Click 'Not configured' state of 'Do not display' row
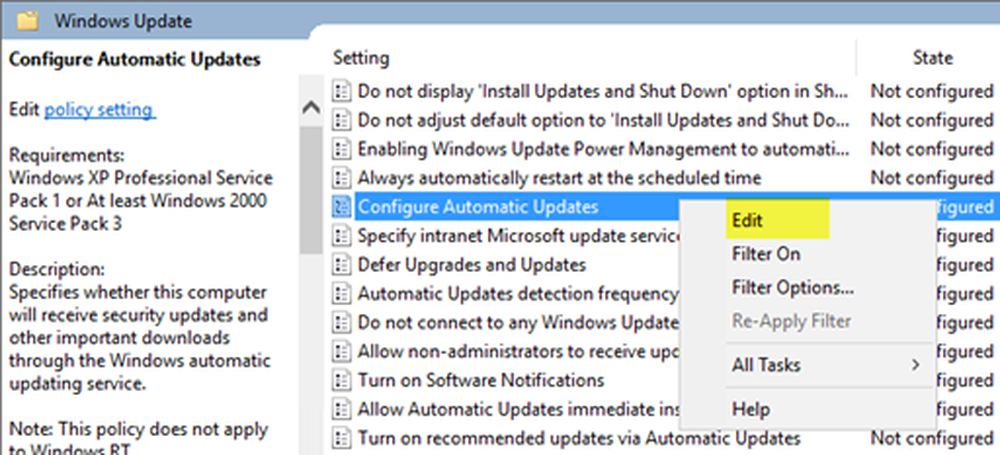This screenshot has width=1000, height=455. coord(932,91)
